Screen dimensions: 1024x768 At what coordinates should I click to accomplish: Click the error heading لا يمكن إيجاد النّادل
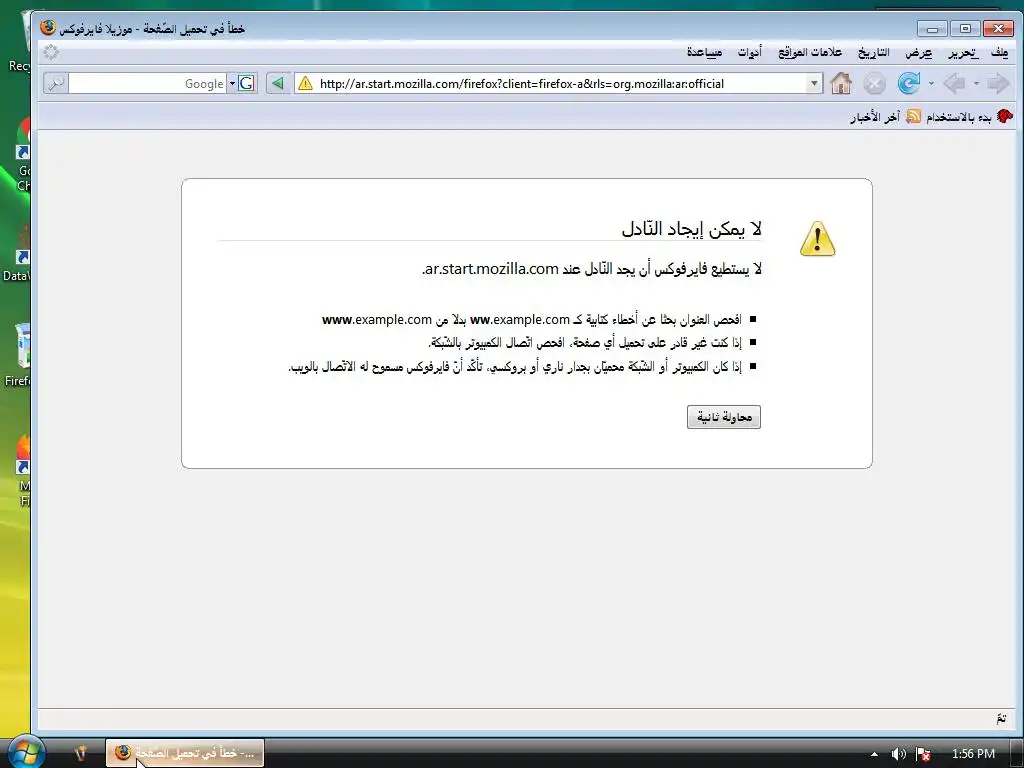click(692, 229)
